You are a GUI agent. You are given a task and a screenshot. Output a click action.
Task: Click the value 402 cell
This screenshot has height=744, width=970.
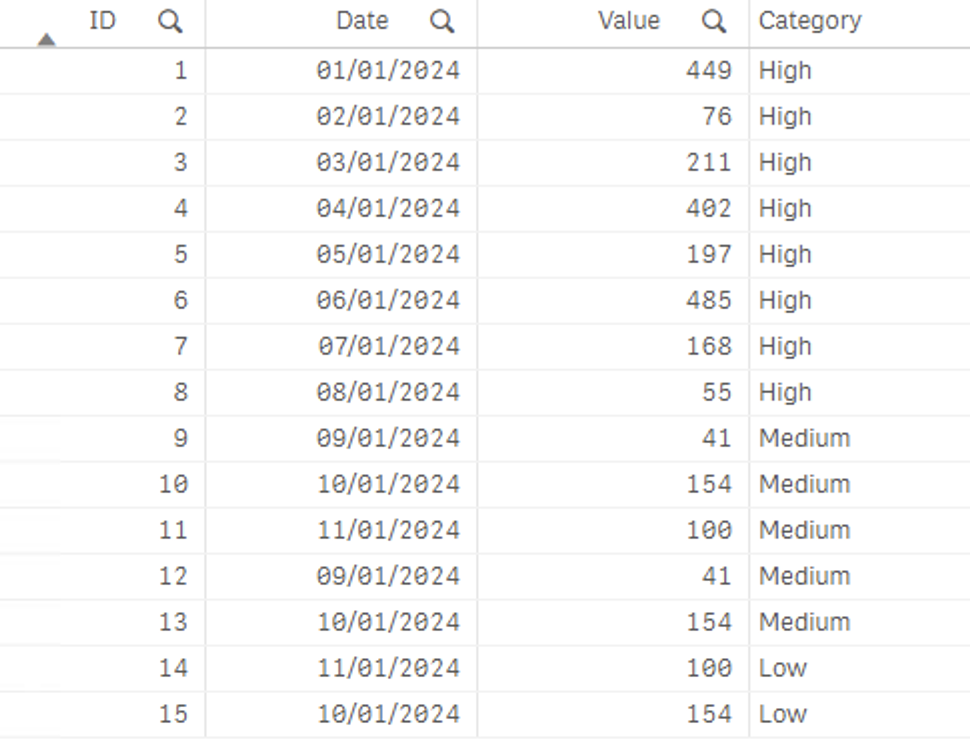(708, 209)
